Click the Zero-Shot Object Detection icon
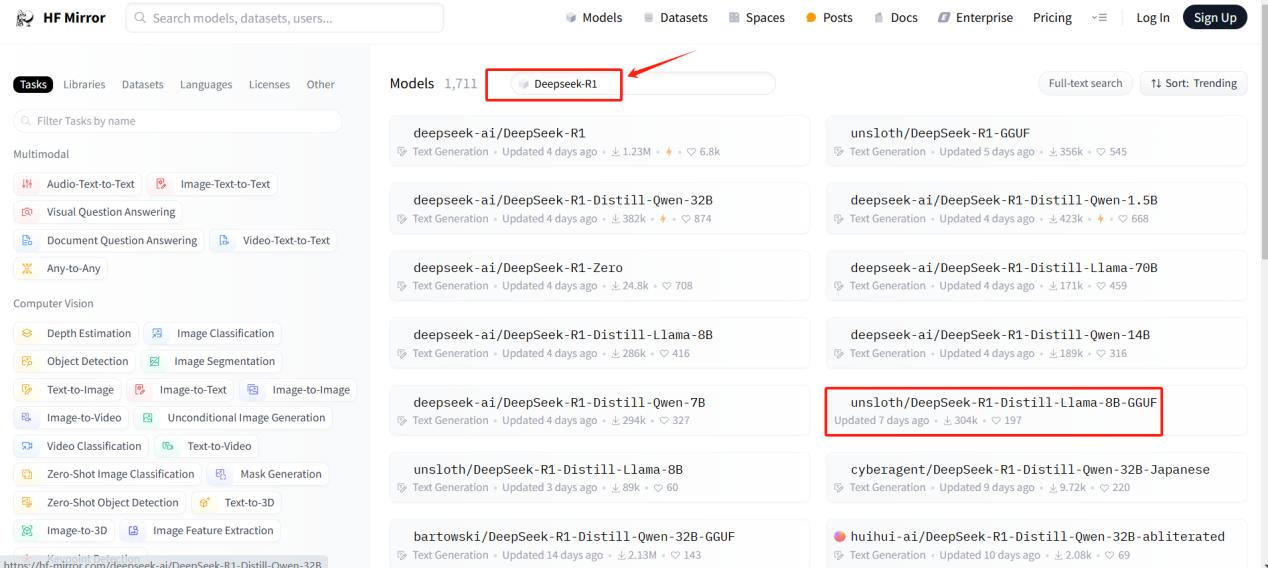This screenshot has width=1268, height=568. pos(27,502)
